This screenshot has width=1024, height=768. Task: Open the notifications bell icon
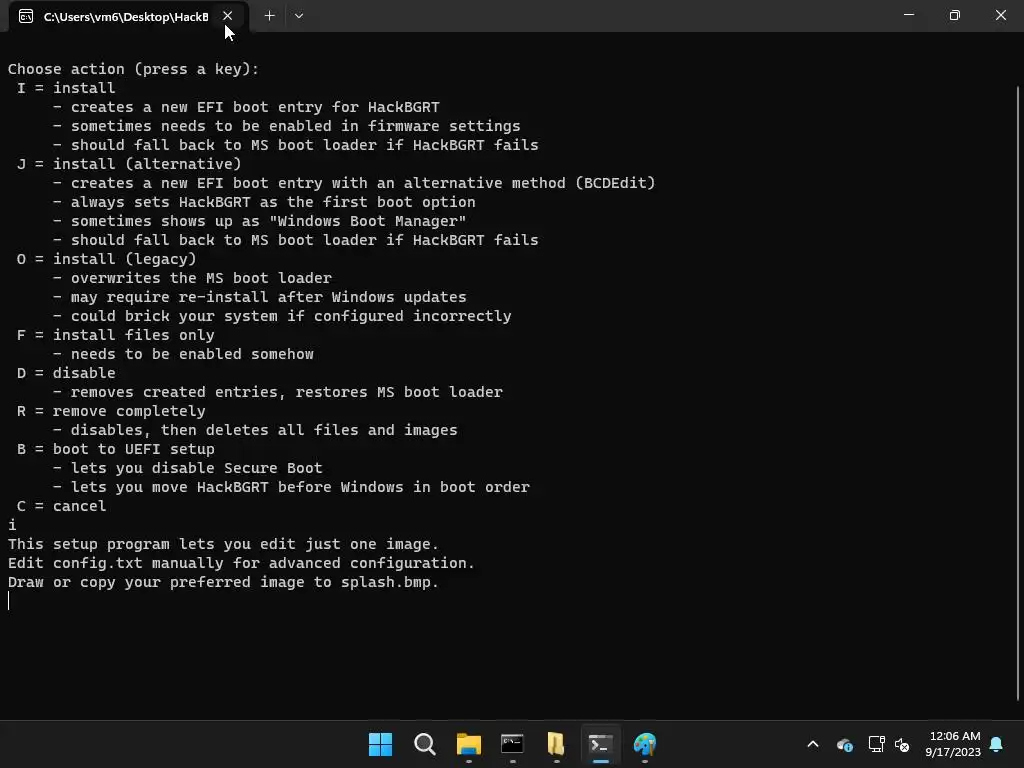pos(996,744)
